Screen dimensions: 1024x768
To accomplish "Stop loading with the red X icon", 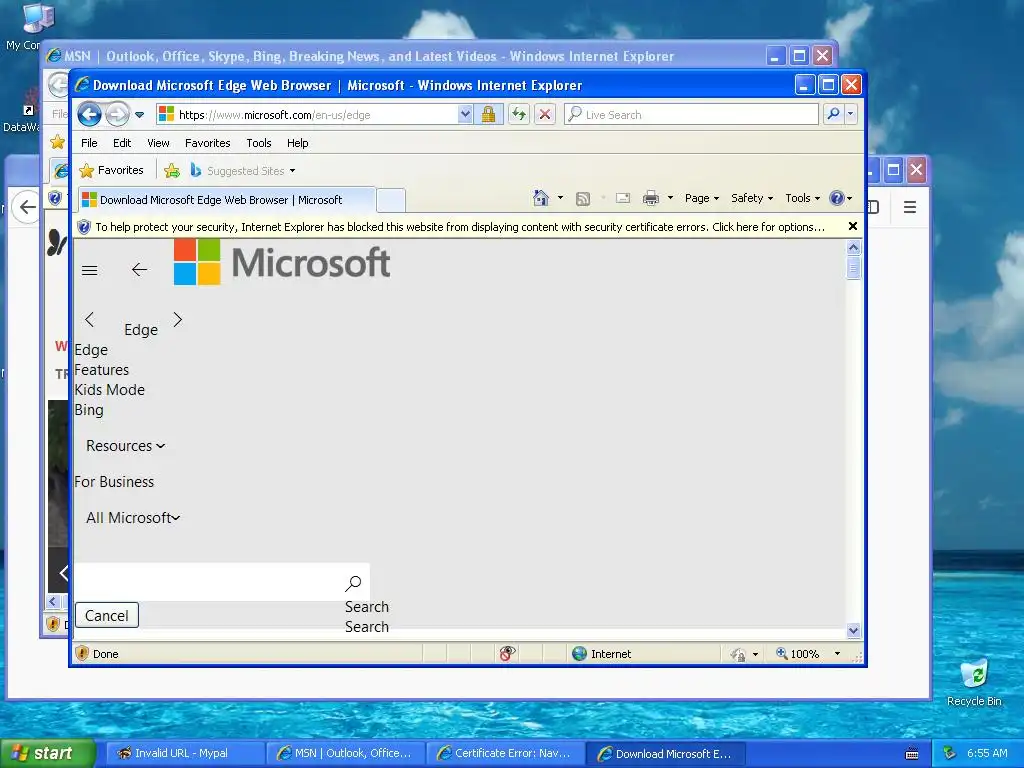I will pyautogui.click(x=545, y=115).
